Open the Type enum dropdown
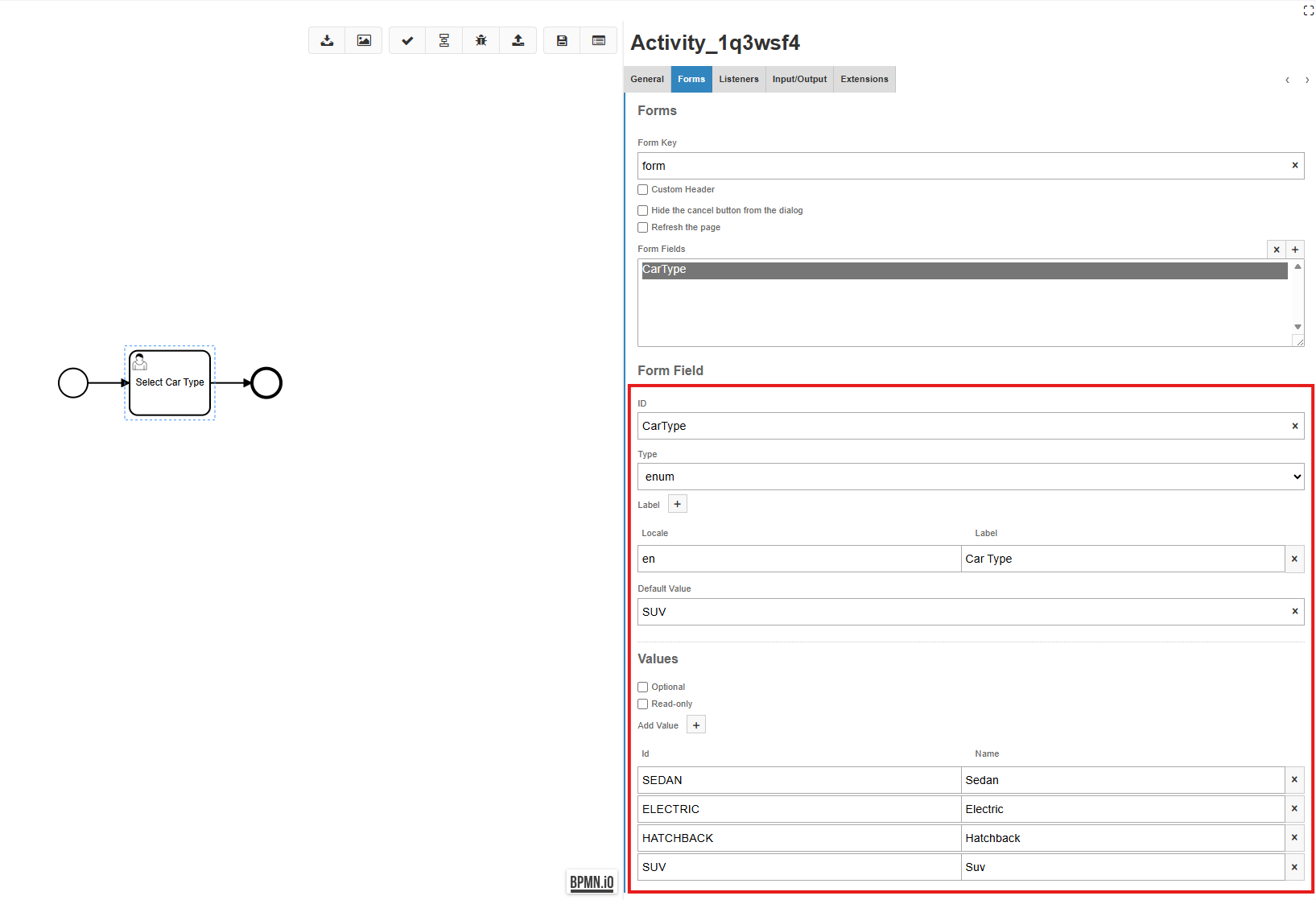The image size is (1316, 900). [x=971, y=477]
